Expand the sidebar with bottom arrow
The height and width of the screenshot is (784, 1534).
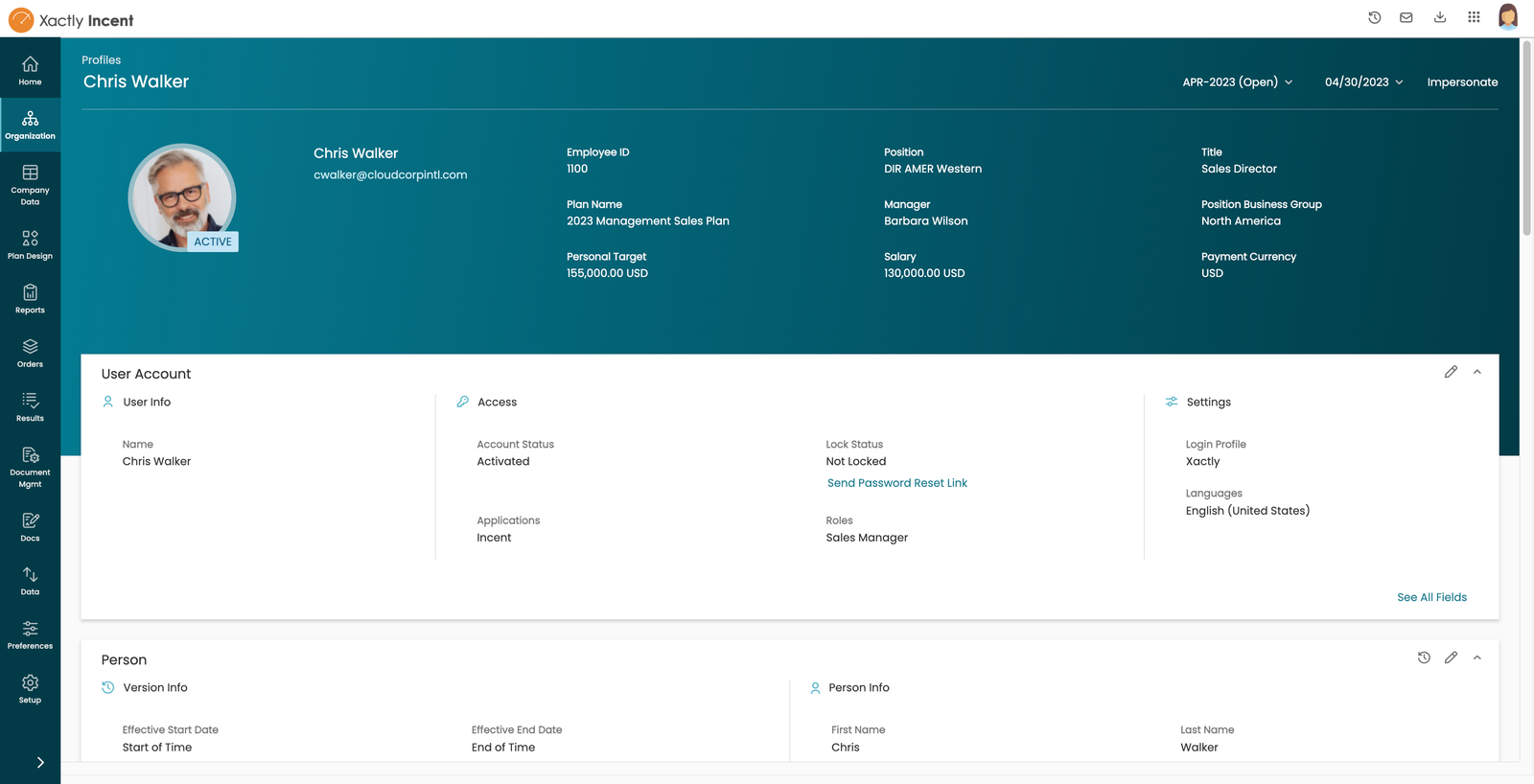click(x=40, y=763)
